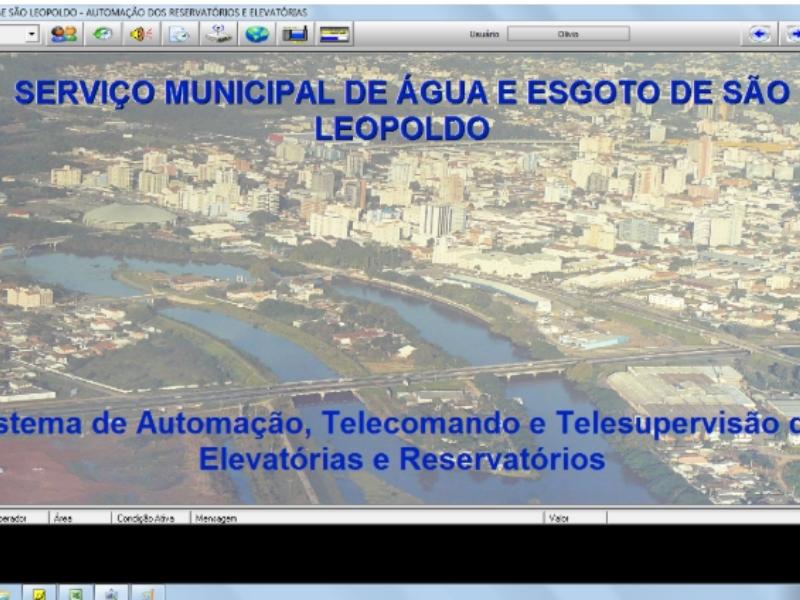Sort alarms by Área column header
The height and width of the screenshot is (600, 800).
(64, 518)
